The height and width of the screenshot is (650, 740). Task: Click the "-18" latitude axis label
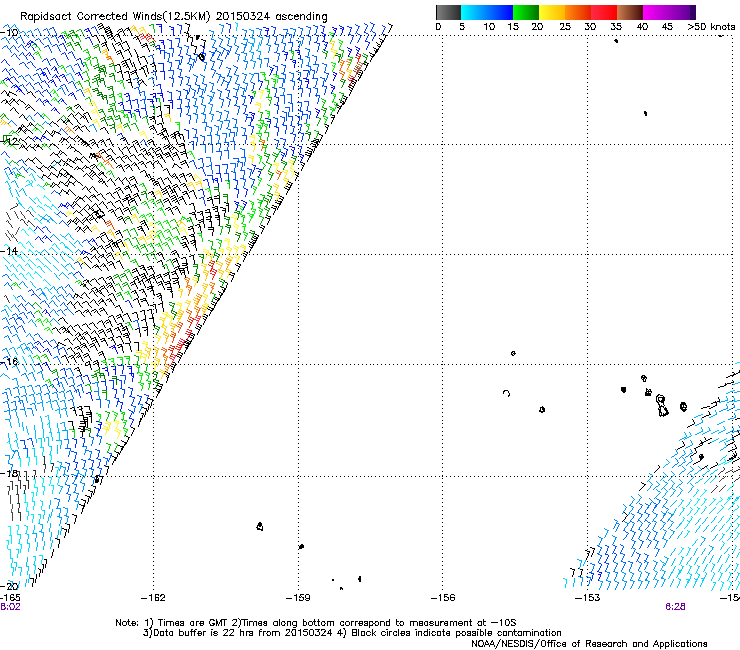(9, 473)
